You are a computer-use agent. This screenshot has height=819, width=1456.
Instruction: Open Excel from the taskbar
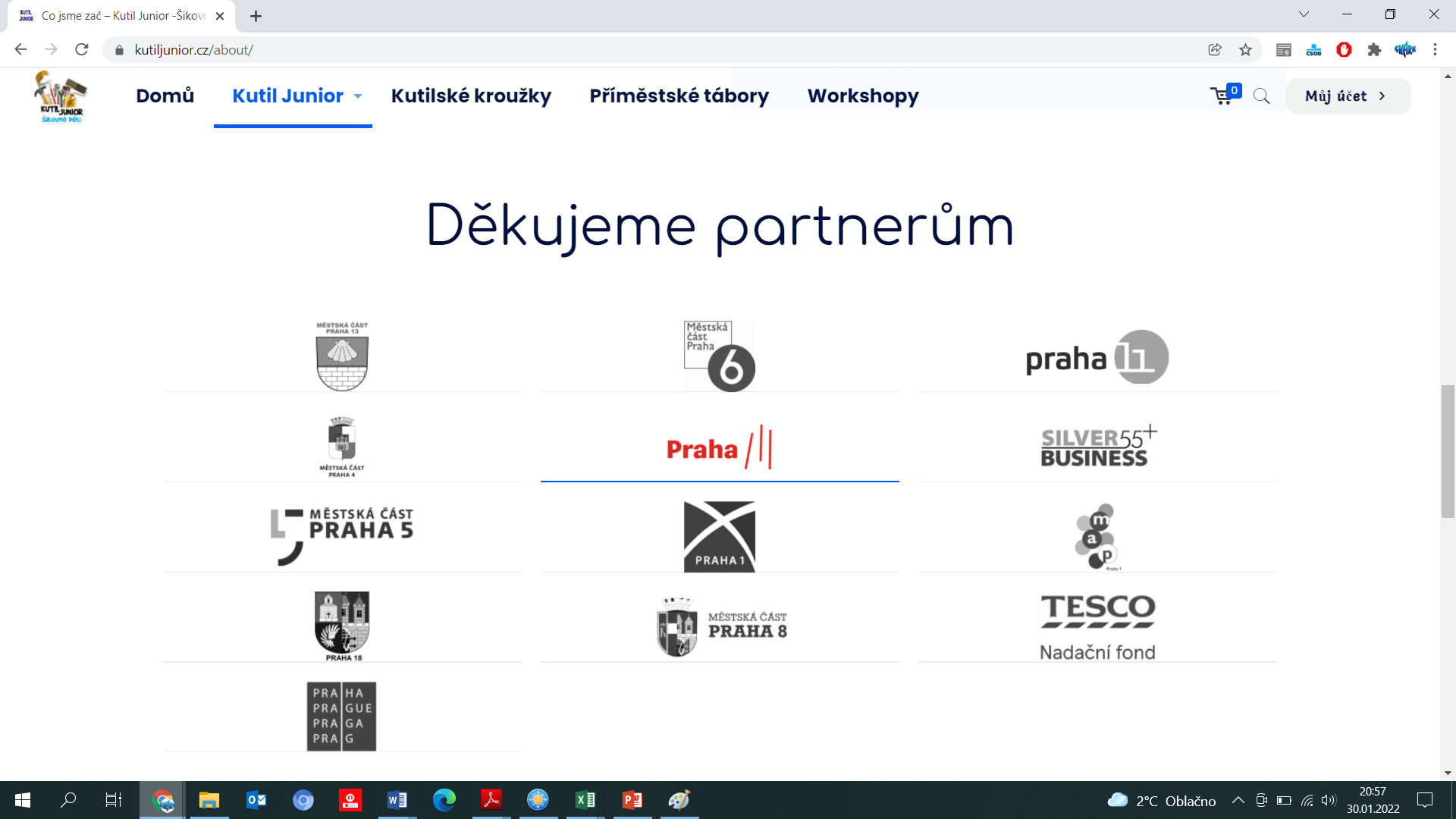585,800
